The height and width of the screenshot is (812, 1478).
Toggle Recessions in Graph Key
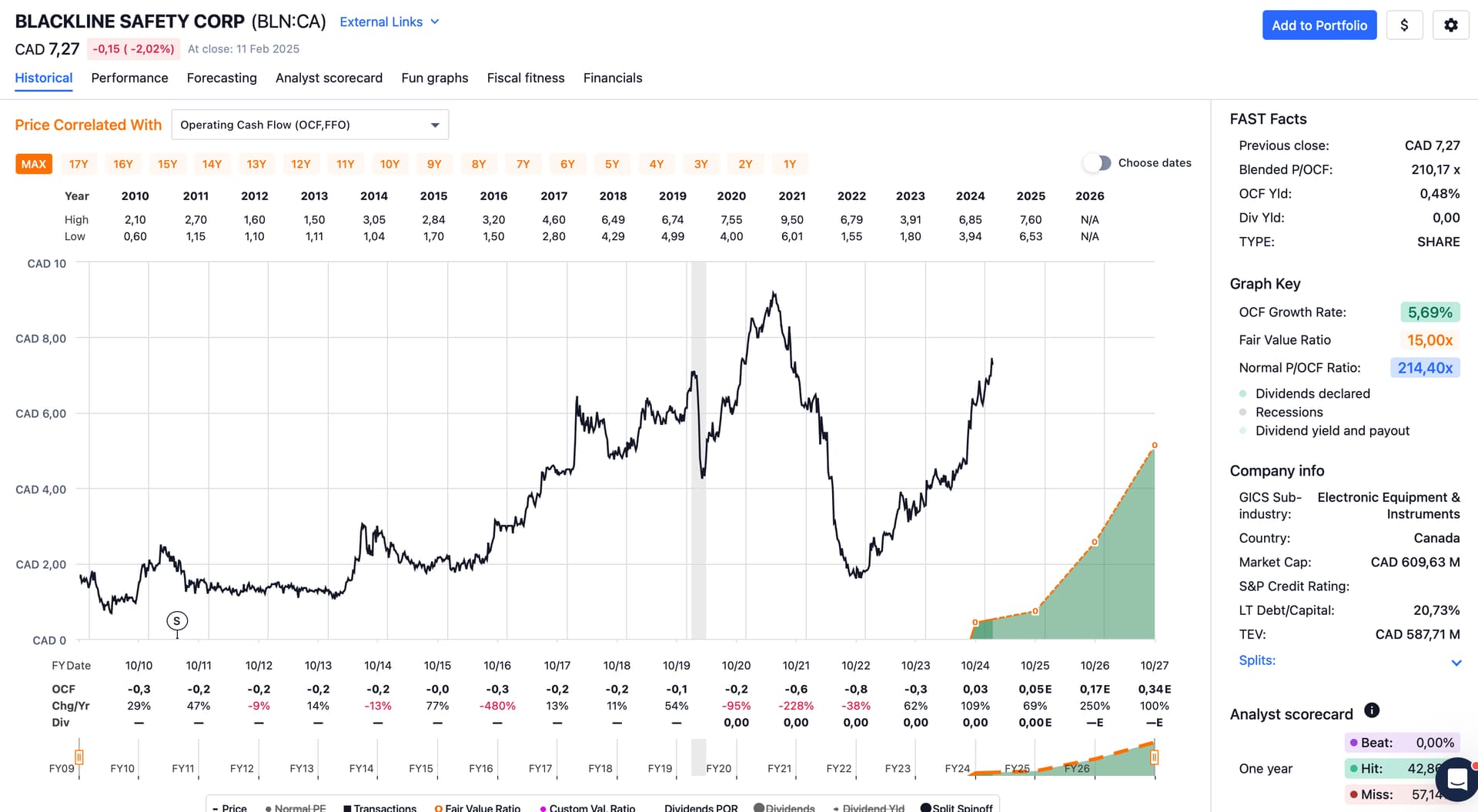(1281, 412)
